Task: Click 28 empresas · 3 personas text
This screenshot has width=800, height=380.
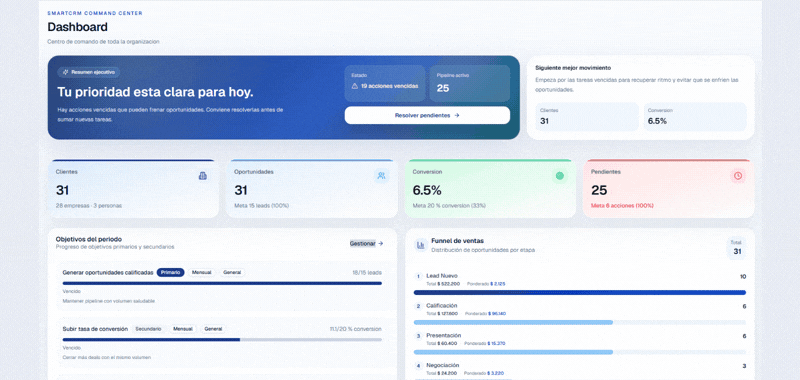Action: 89,206
